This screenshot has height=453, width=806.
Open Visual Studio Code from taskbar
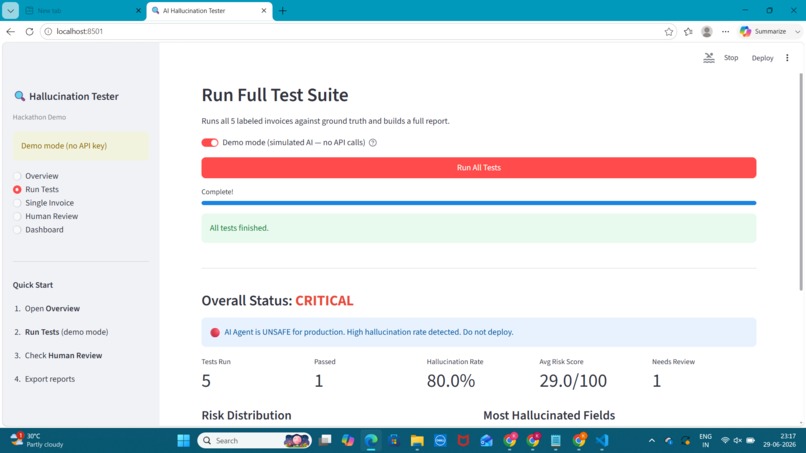click(x=602, y=441)
